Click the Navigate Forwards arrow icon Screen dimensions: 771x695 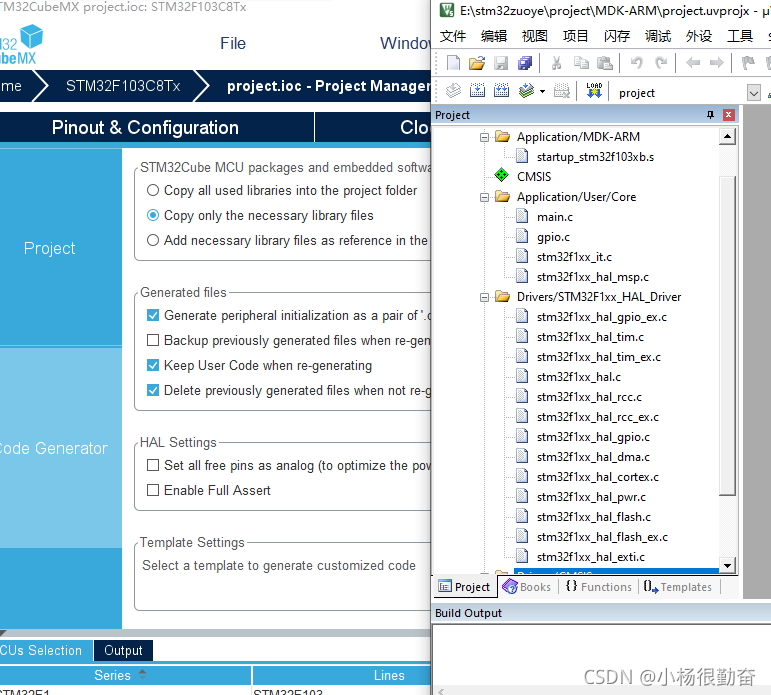(716, 63)
